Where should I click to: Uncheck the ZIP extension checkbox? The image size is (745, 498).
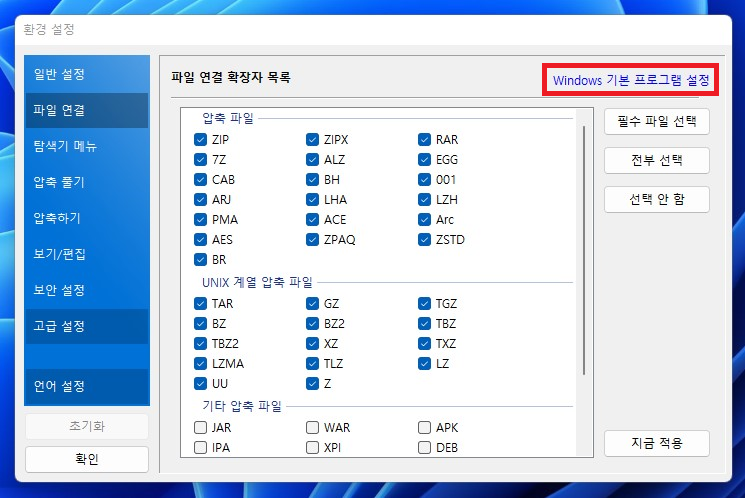201,140
